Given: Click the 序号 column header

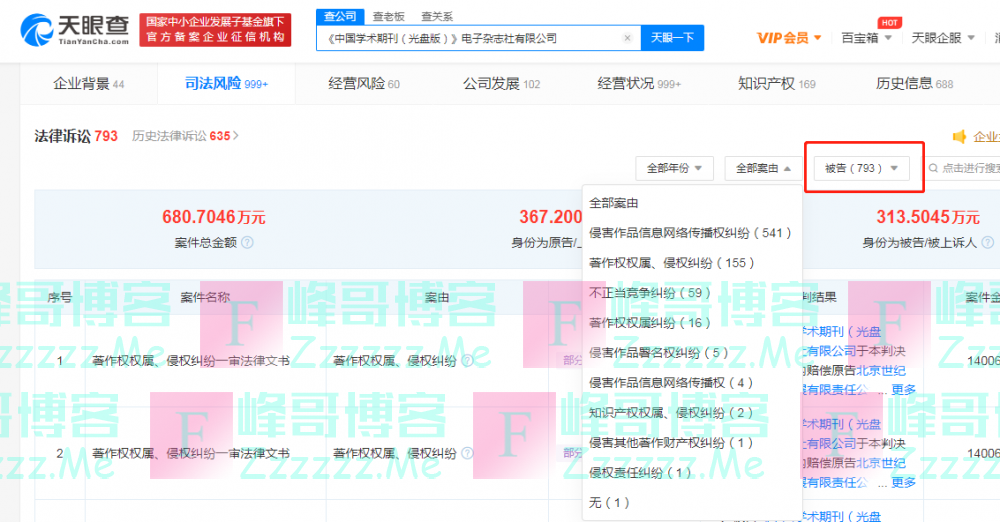Looking at the screenshot, I should [59, 297].
